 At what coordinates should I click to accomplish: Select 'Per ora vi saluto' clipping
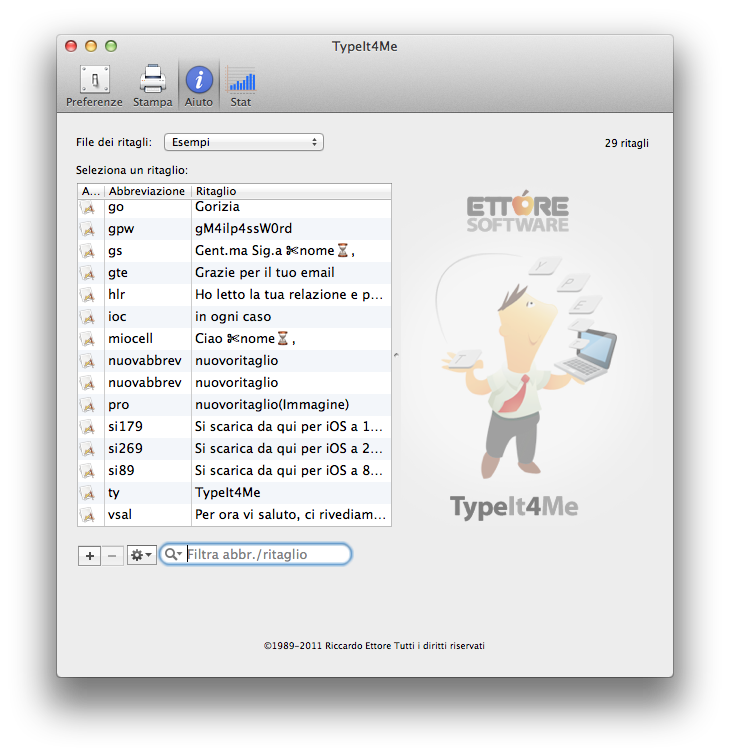tap(290, 515)
